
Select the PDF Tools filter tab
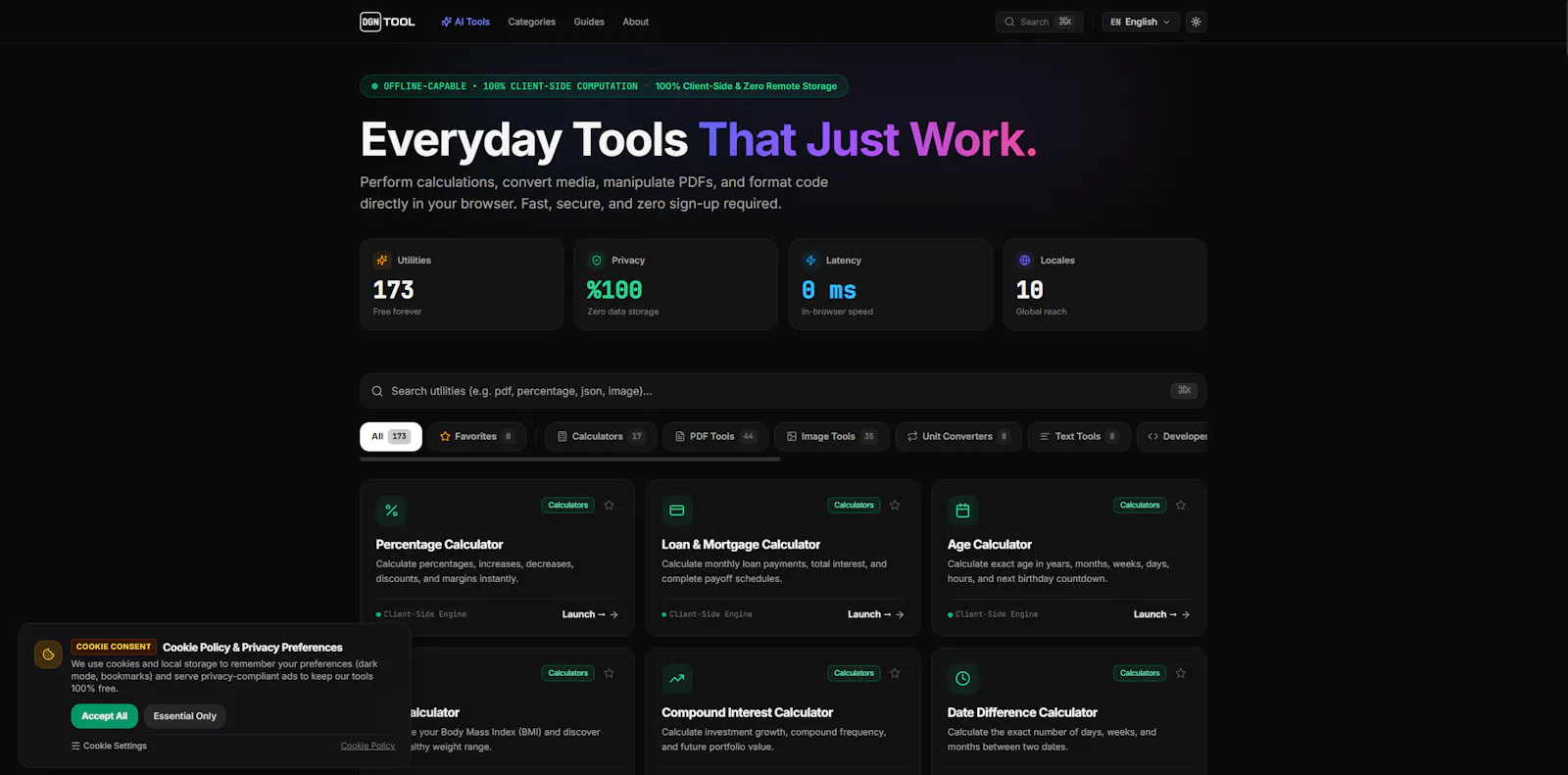point(715,437)
